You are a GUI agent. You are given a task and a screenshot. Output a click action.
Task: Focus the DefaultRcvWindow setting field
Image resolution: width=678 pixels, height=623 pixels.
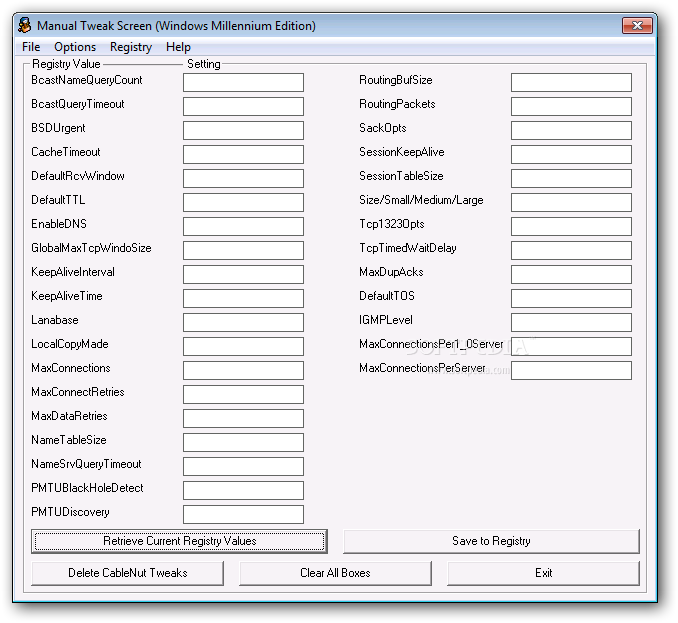pos(243,178)
